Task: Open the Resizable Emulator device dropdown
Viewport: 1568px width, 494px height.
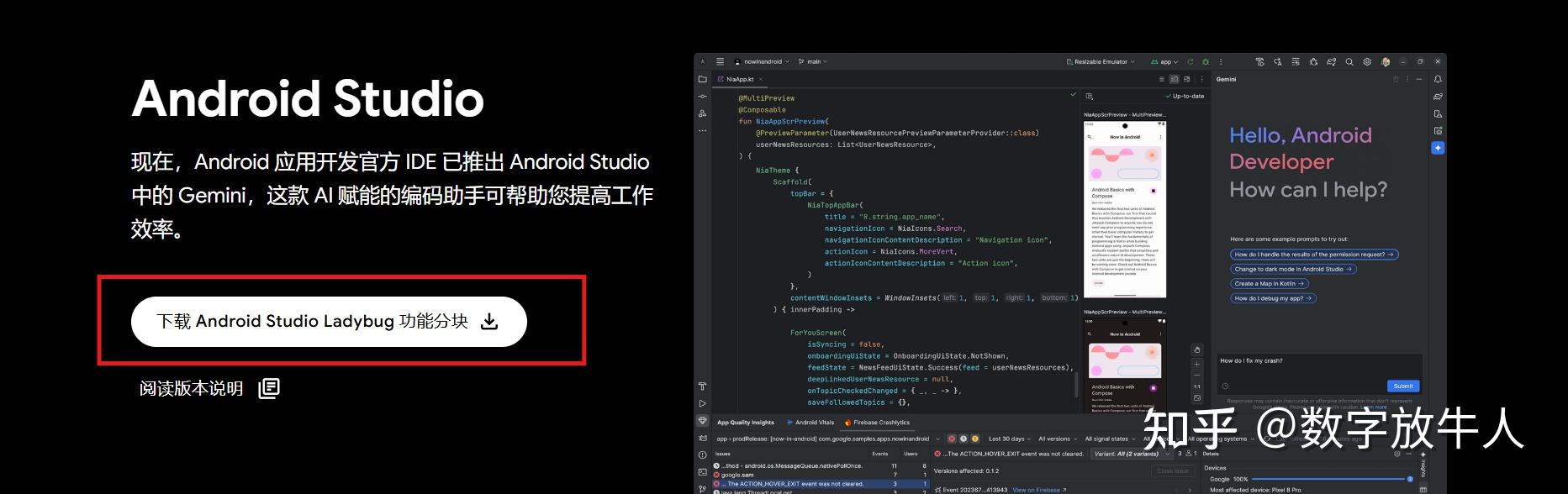Action: [1101, 61]
